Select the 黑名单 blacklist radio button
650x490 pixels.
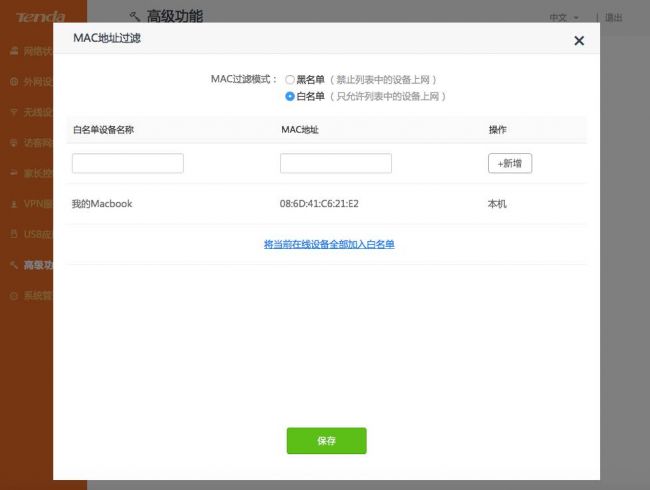coord(290,79)
